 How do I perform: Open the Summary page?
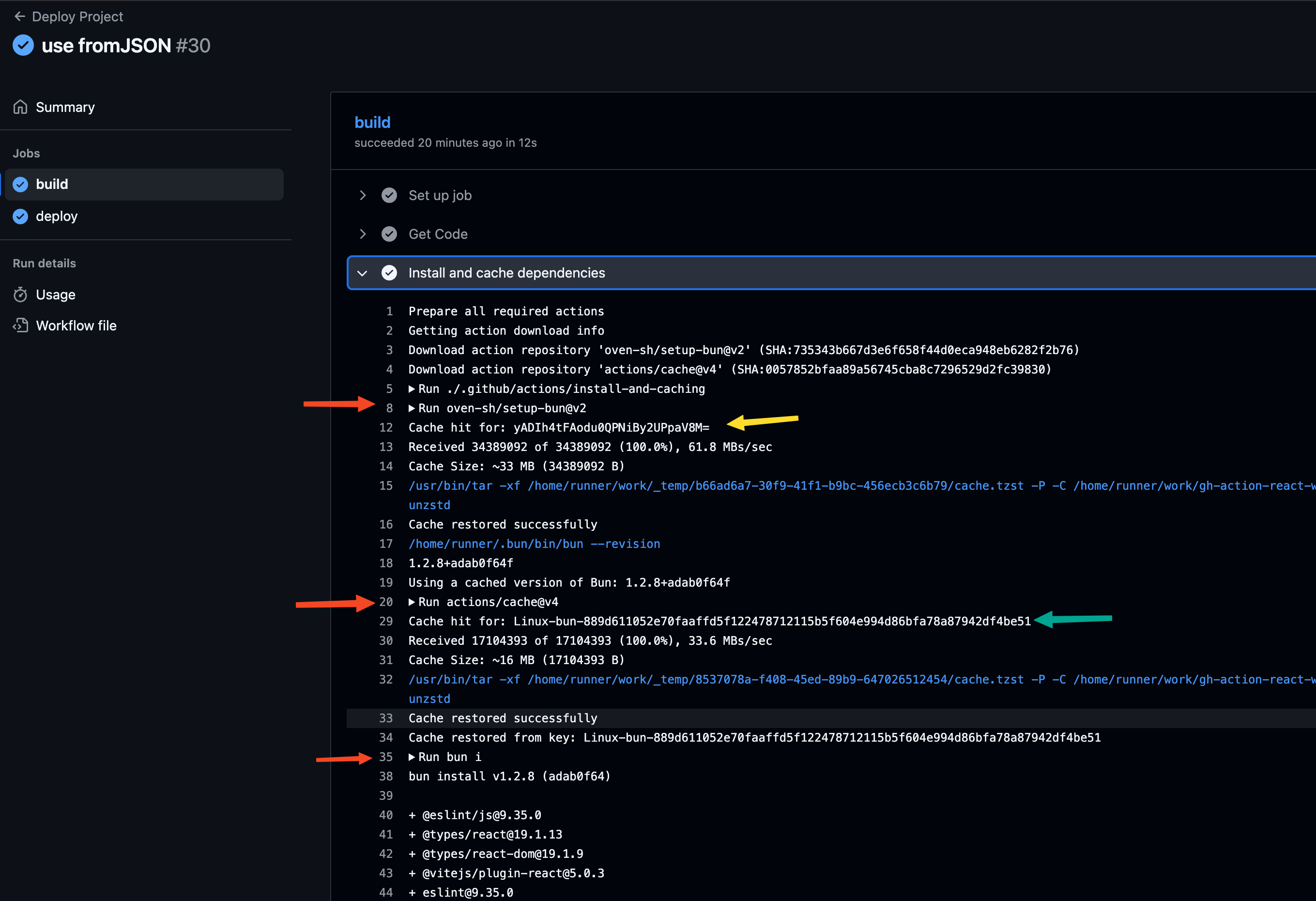coord(65,107)
